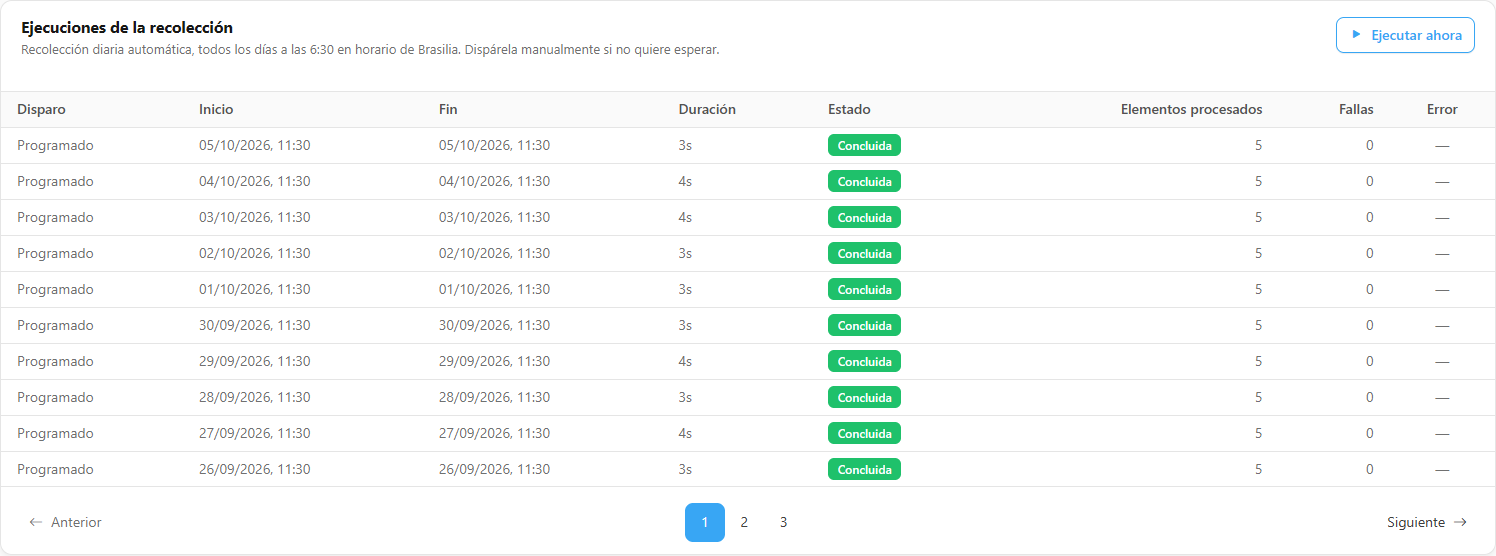Click the 3s duration for 05/10/2026

pos(685,145)
